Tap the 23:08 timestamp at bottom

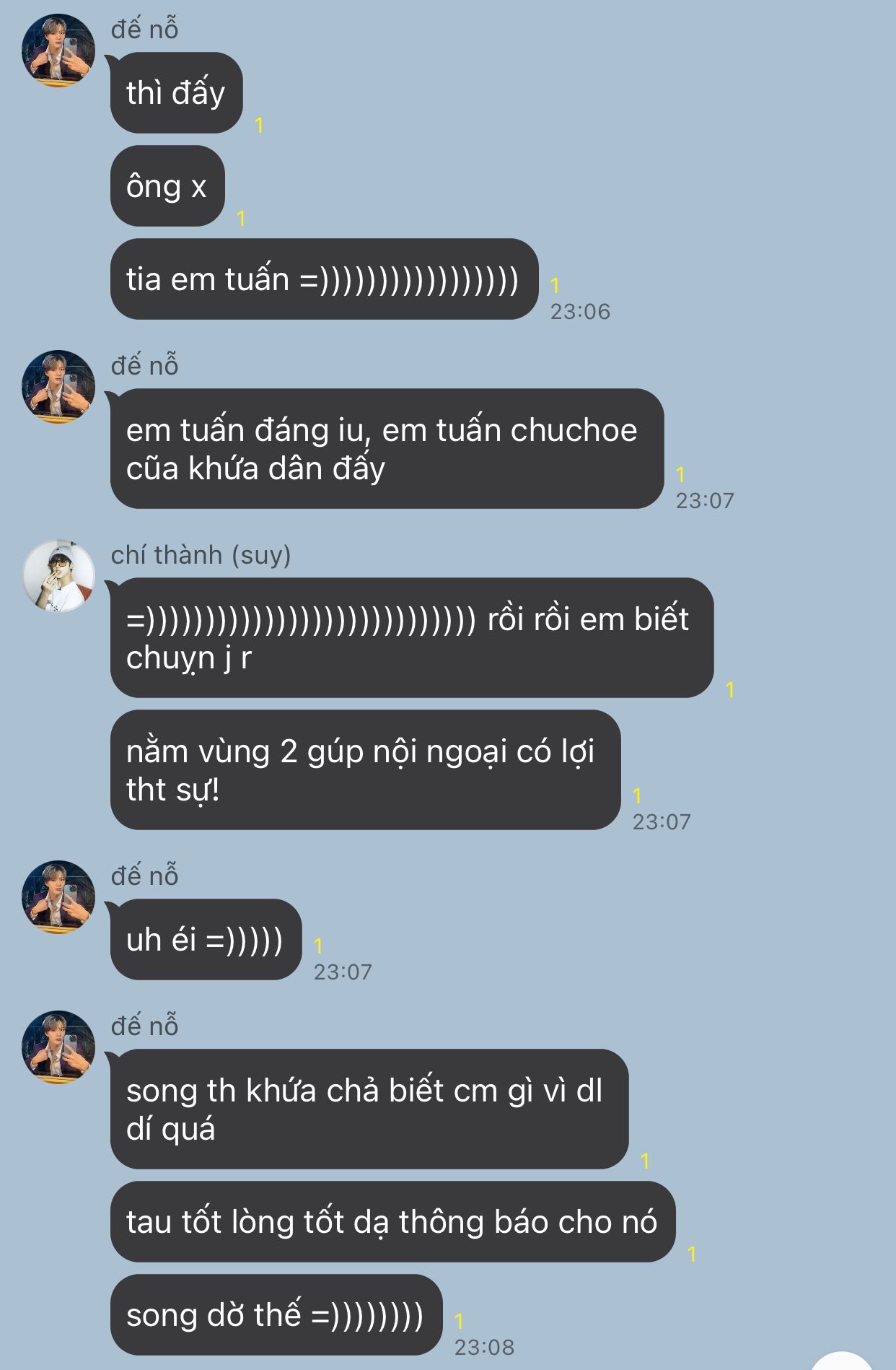click(484, 1348)
